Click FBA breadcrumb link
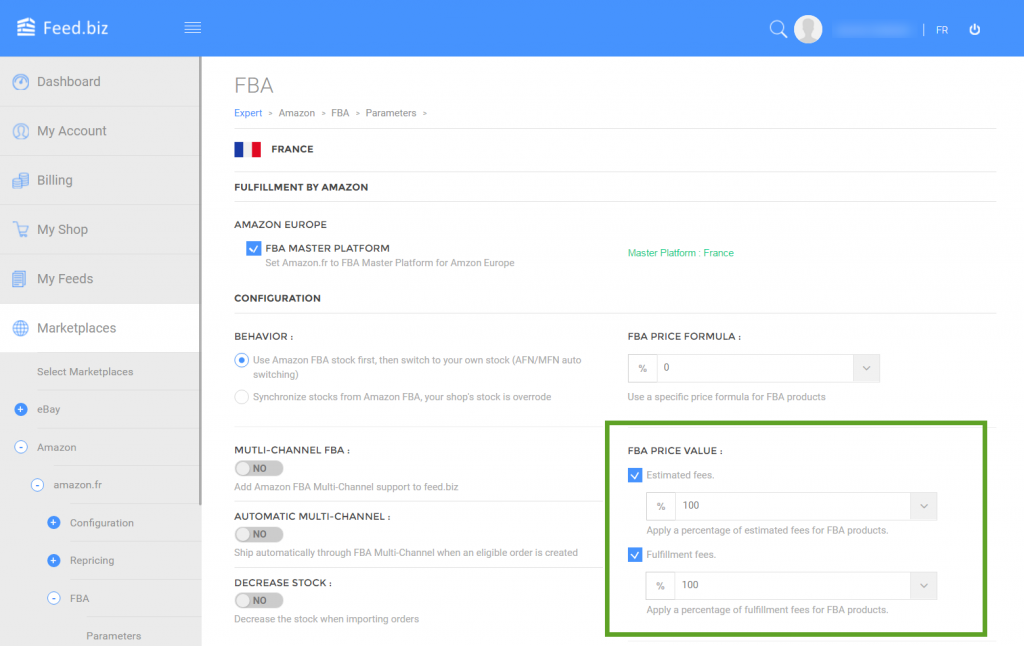Viewport: 1024px width, 646px height. click(x=340, y=113)
